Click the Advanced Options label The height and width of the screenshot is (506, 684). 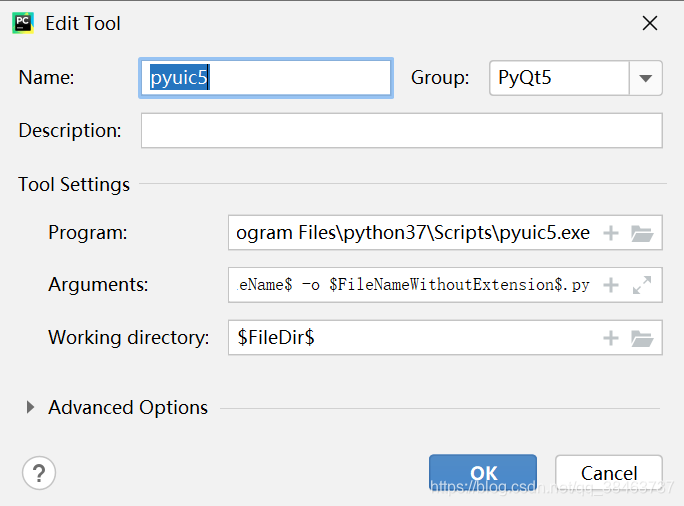click(128, 408)
